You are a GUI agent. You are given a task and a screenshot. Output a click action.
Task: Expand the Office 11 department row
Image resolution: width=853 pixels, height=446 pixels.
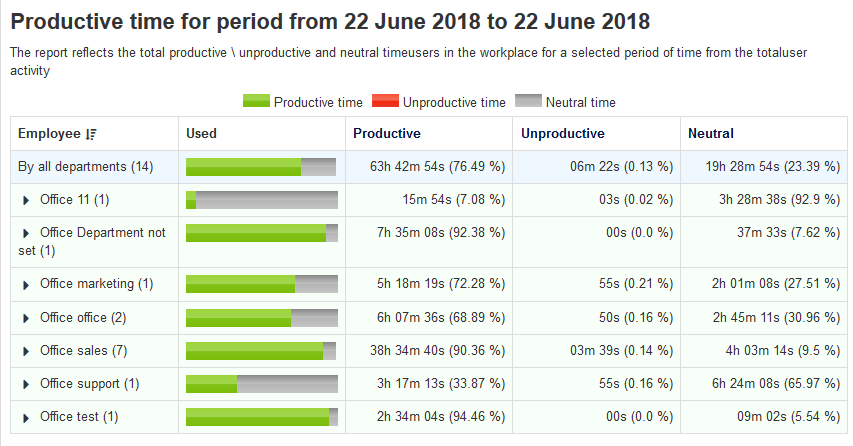click(x=27, y=200)
